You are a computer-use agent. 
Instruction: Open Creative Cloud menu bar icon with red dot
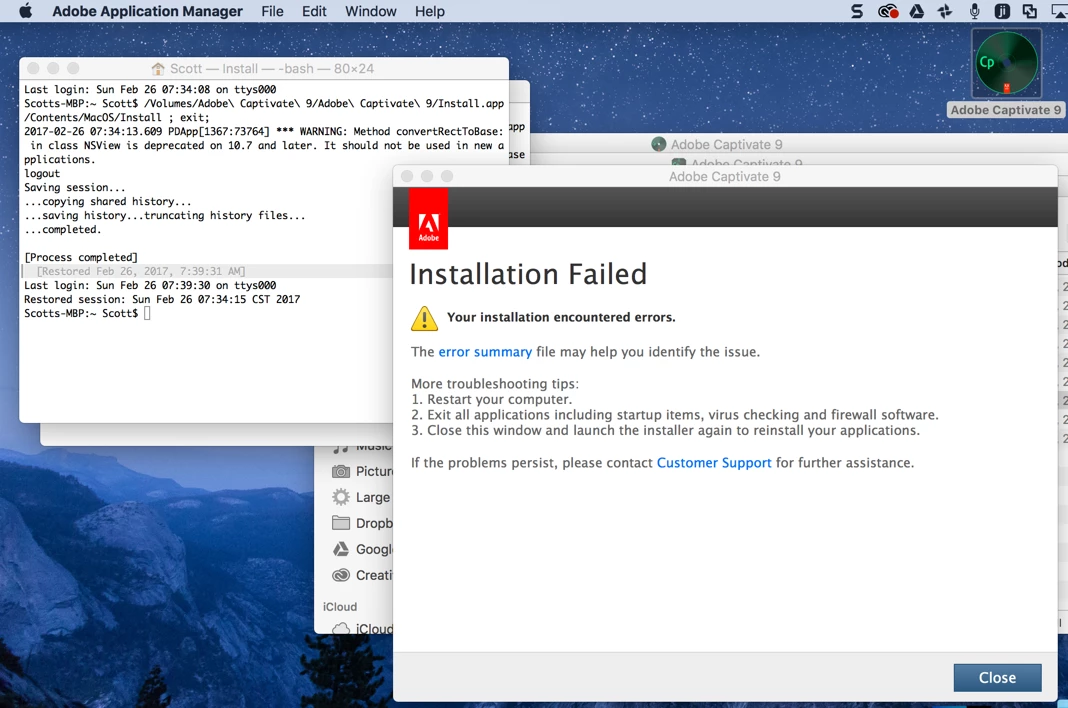pyautogui.click(x=888, y=11)
